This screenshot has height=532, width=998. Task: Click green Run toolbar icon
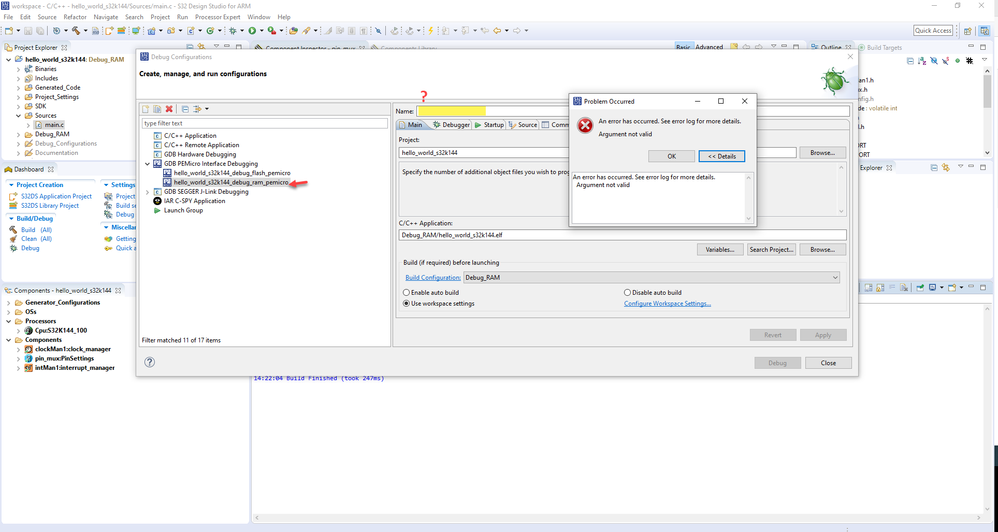(x=252, y=31)
